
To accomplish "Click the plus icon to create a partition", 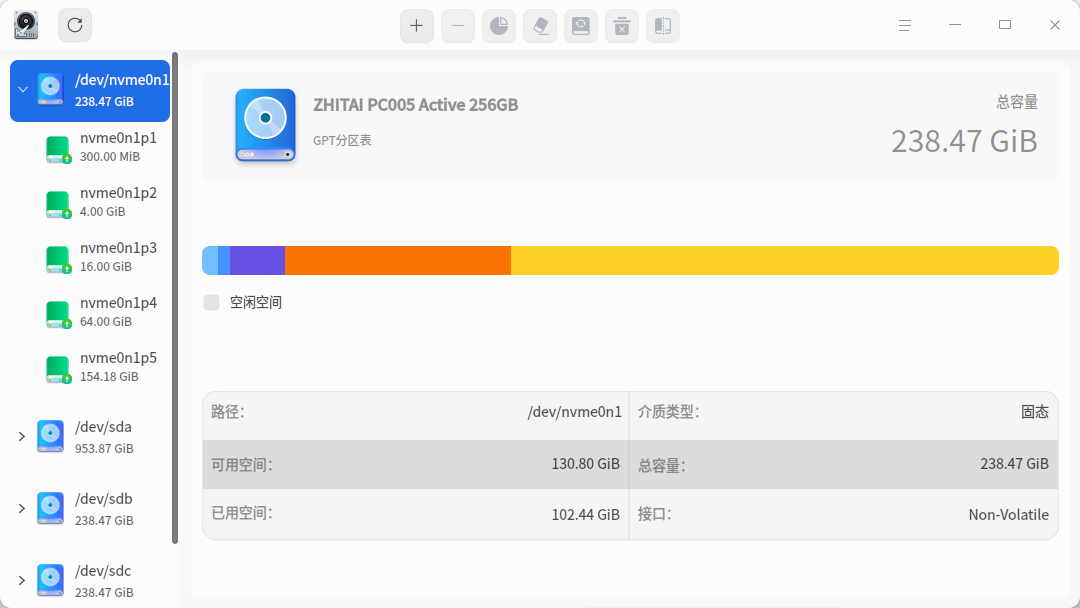I will point(417,26).
